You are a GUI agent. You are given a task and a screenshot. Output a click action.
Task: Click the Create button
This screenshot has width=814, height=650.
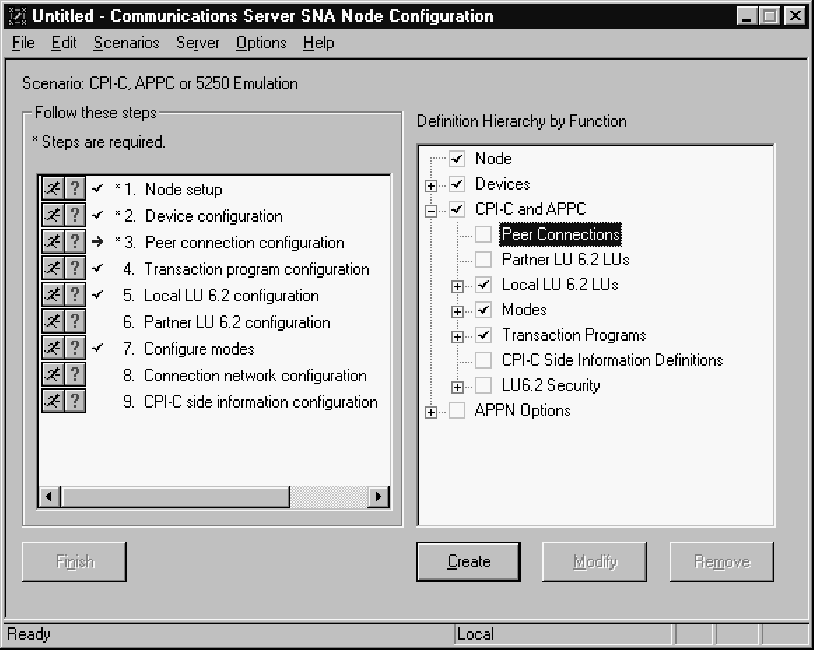pos(468,562)
